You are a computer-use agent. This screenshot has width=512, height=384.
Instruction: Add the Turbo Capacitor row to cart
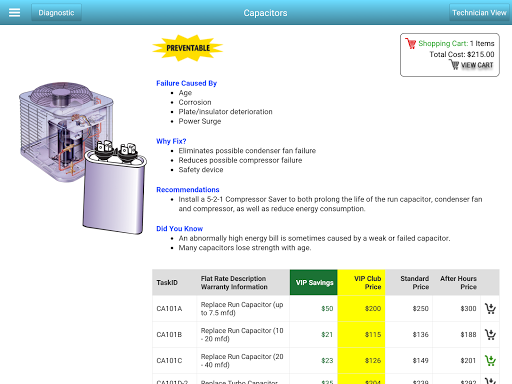point(490,381)
